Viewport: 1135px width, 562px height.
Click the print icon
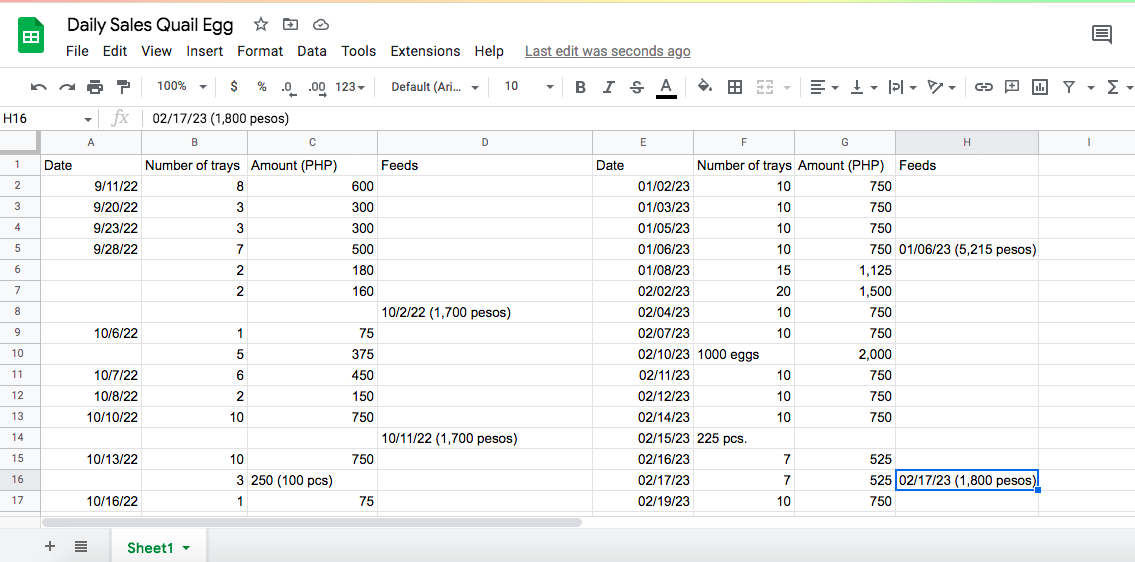click(x=95, y=87)
